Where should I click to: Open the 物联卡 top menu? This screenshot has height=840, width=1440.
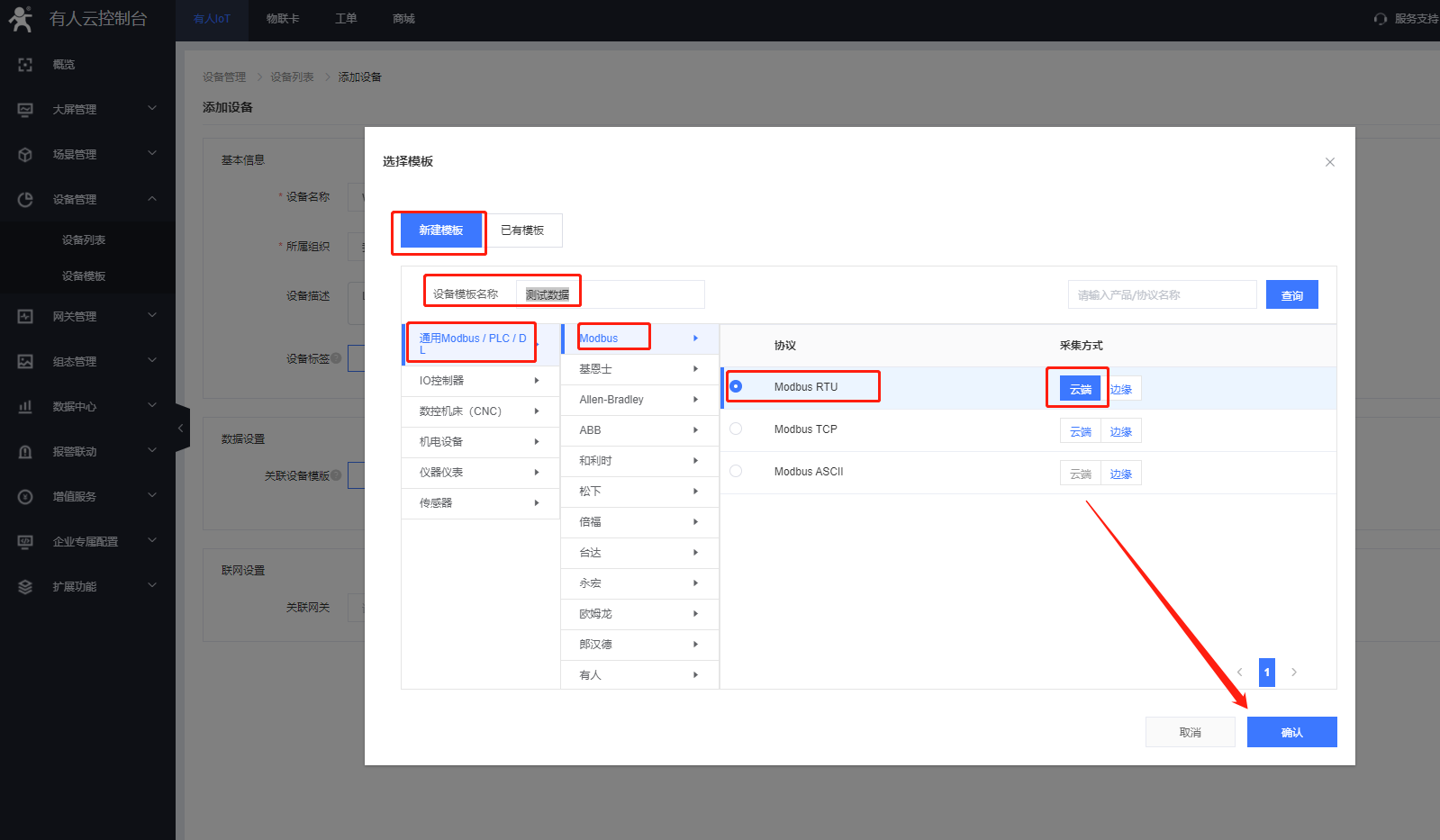pyautogui.click(x=283, y=19)
